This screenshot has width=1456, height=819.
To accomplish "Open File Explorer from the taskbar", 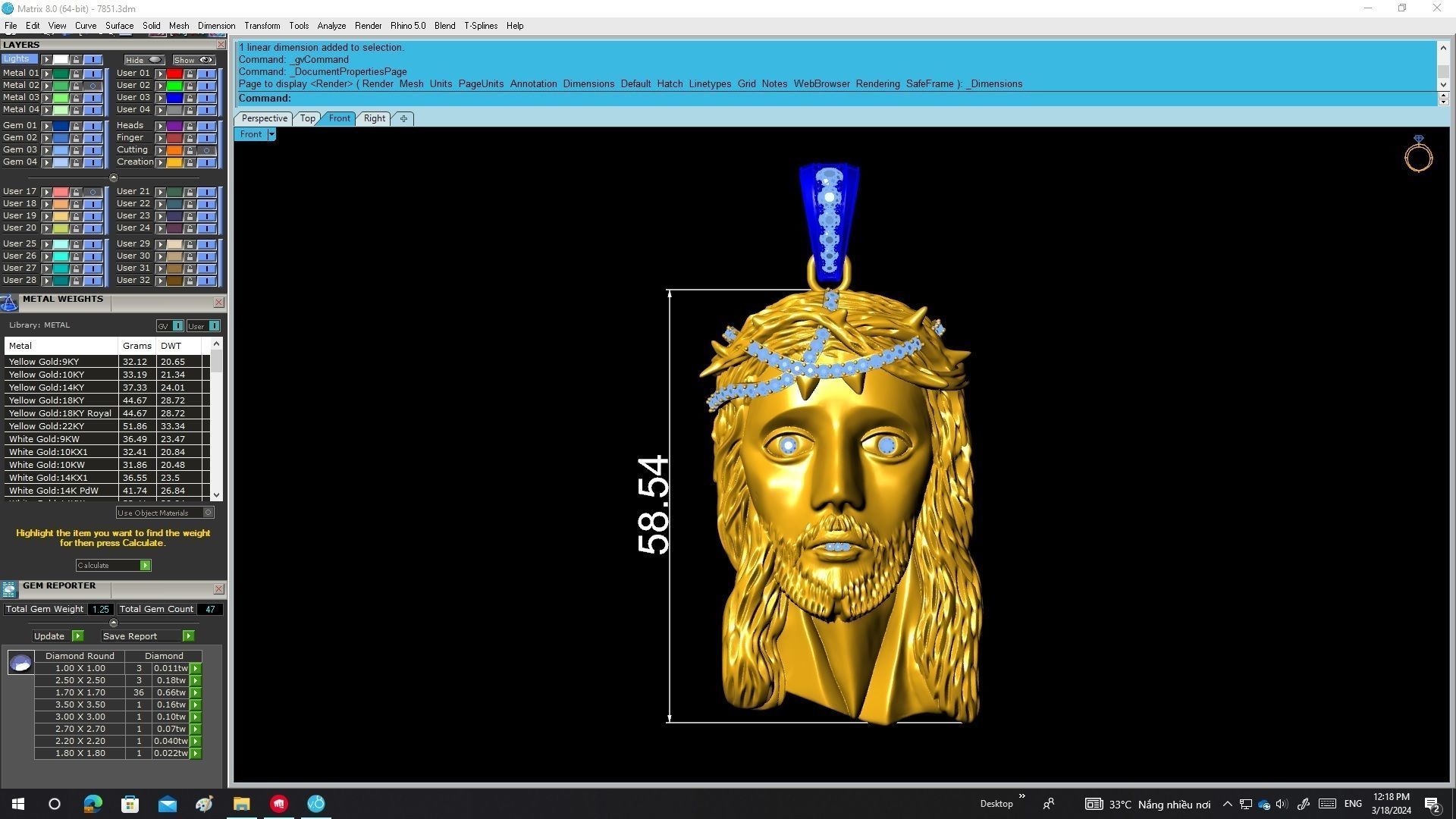I will [x=241, y=804].
